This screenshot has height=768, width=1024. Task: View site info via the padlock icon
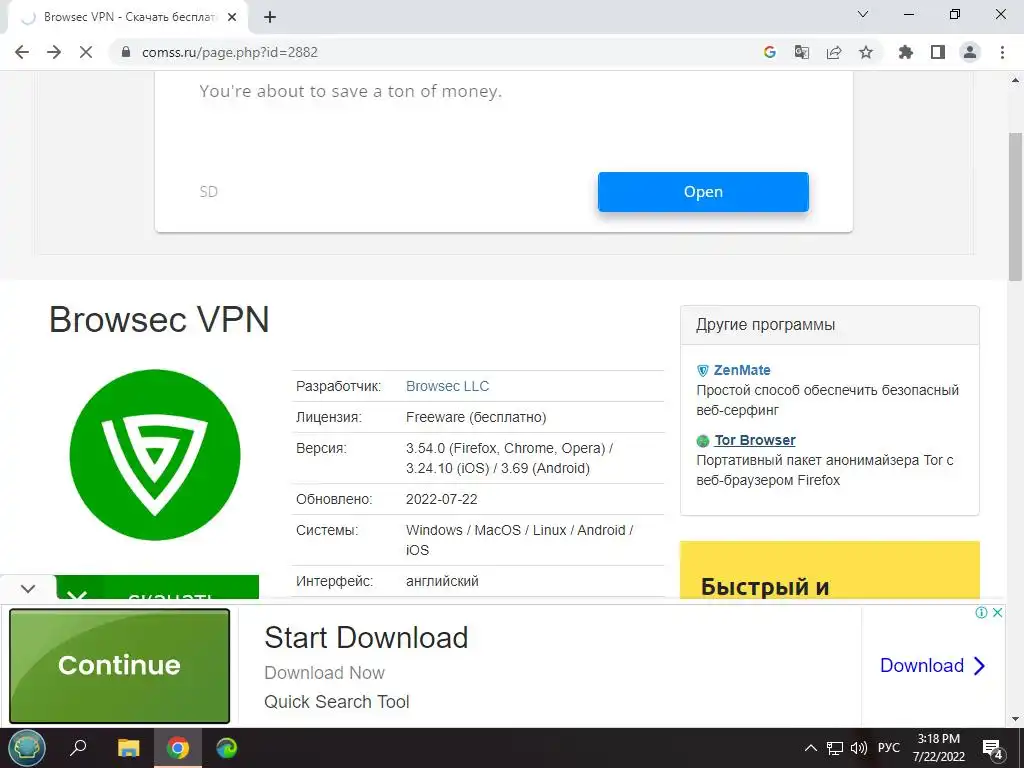pyautogui.click(x=127, y=52)
